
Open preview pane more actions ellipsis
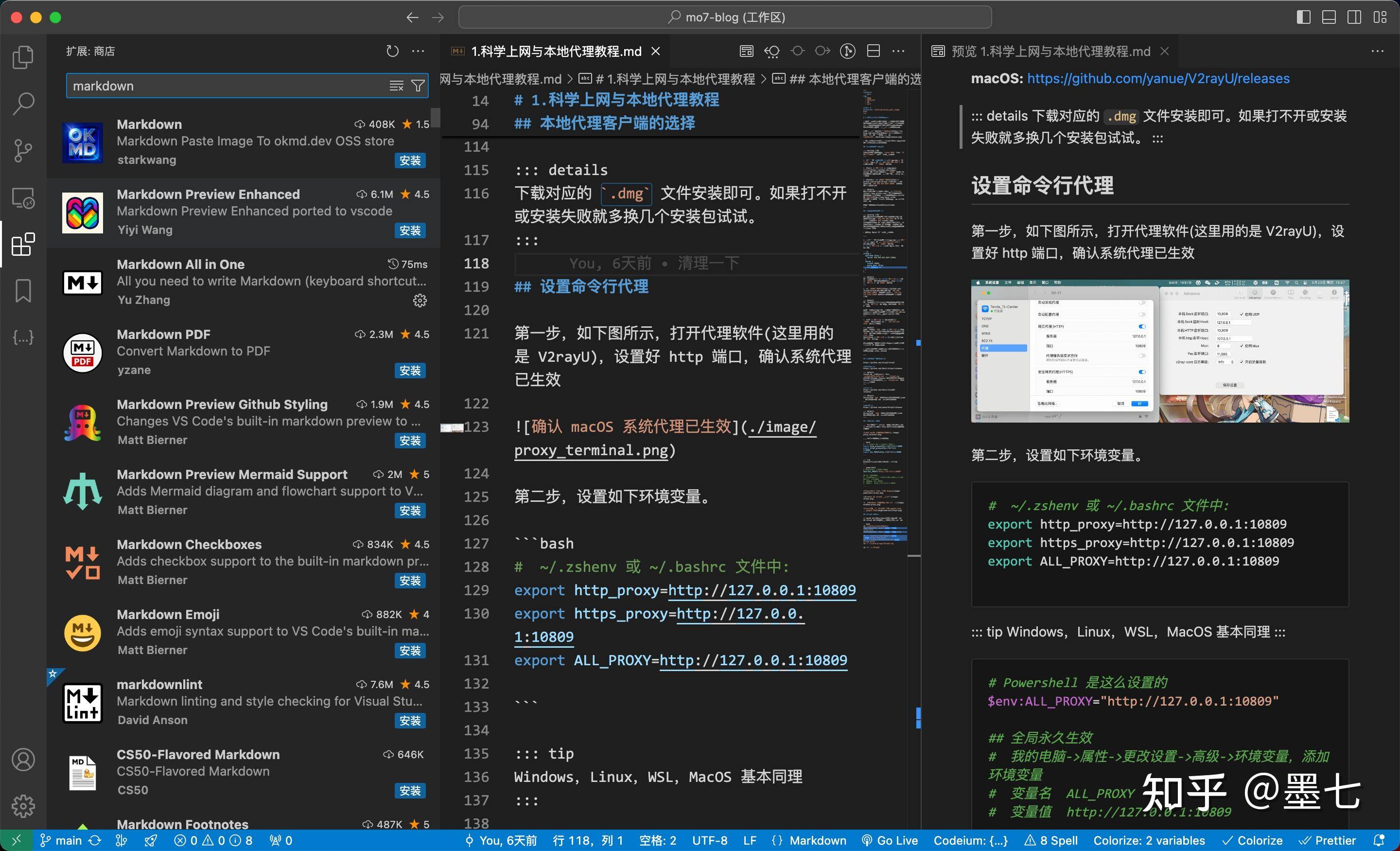coord(1378,51)
